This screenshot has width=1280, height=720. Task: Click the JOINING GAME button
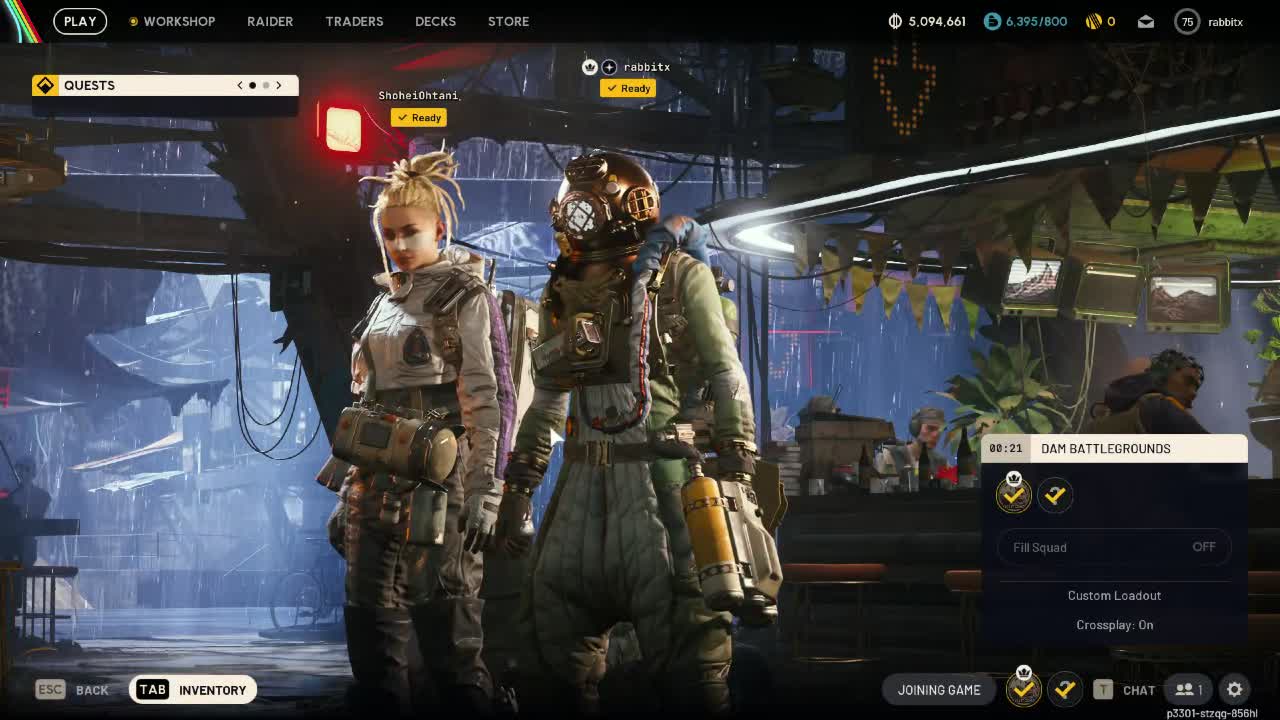(939, 689)
